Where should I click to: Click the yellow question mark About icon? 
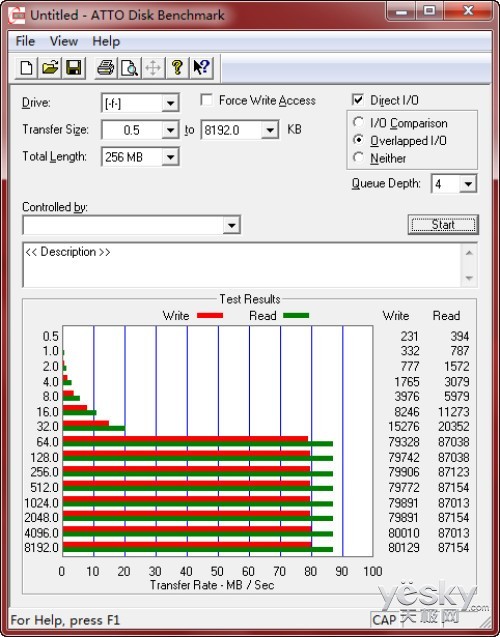[x=177, y=67]
